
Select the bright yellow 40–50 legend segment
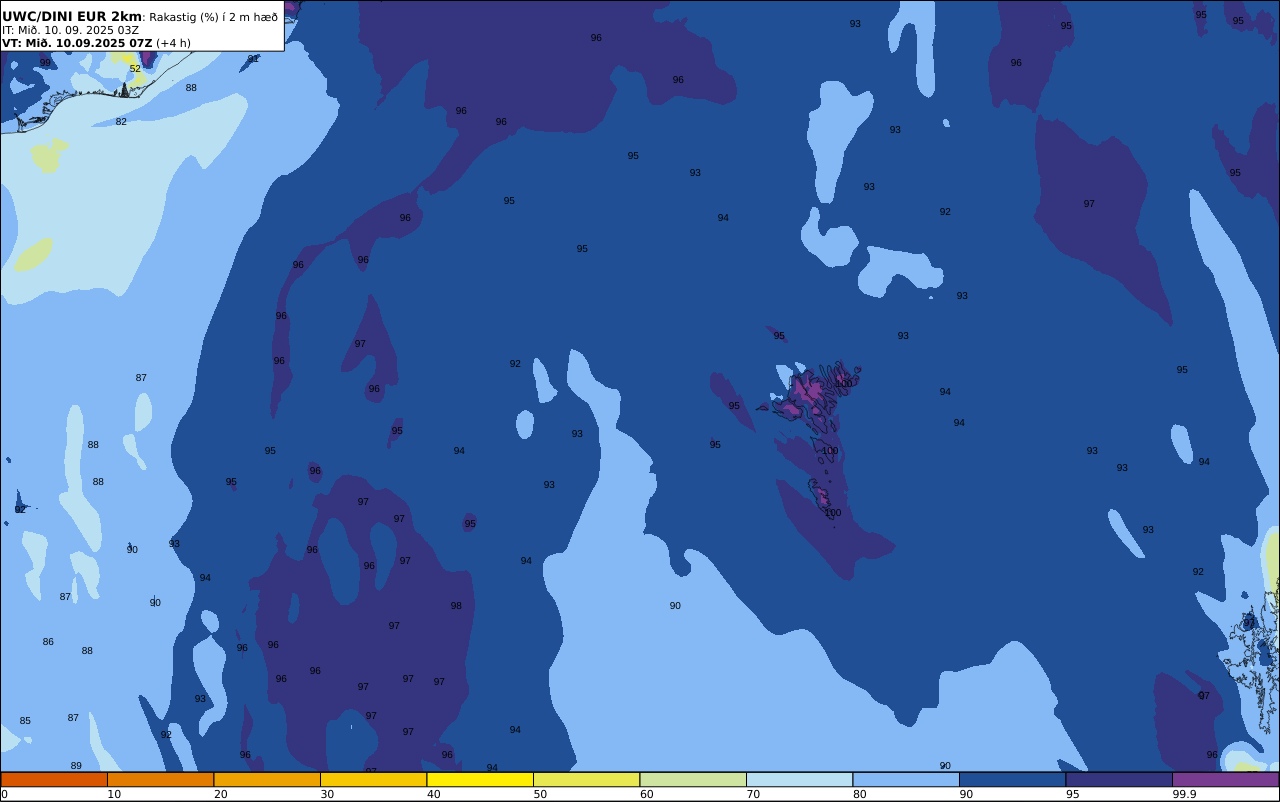click(480, 779)
